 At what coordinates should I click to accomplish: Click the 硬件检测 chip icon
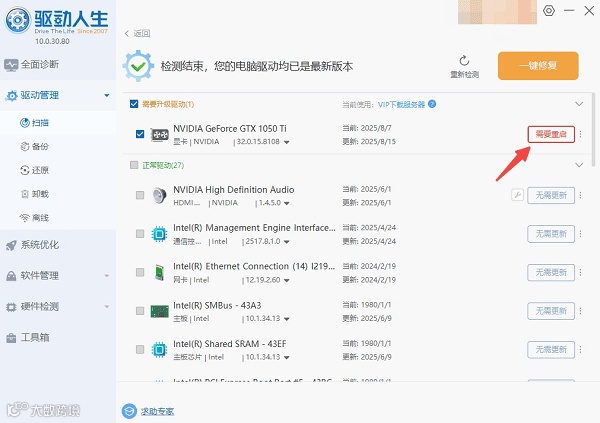(11, 307)
